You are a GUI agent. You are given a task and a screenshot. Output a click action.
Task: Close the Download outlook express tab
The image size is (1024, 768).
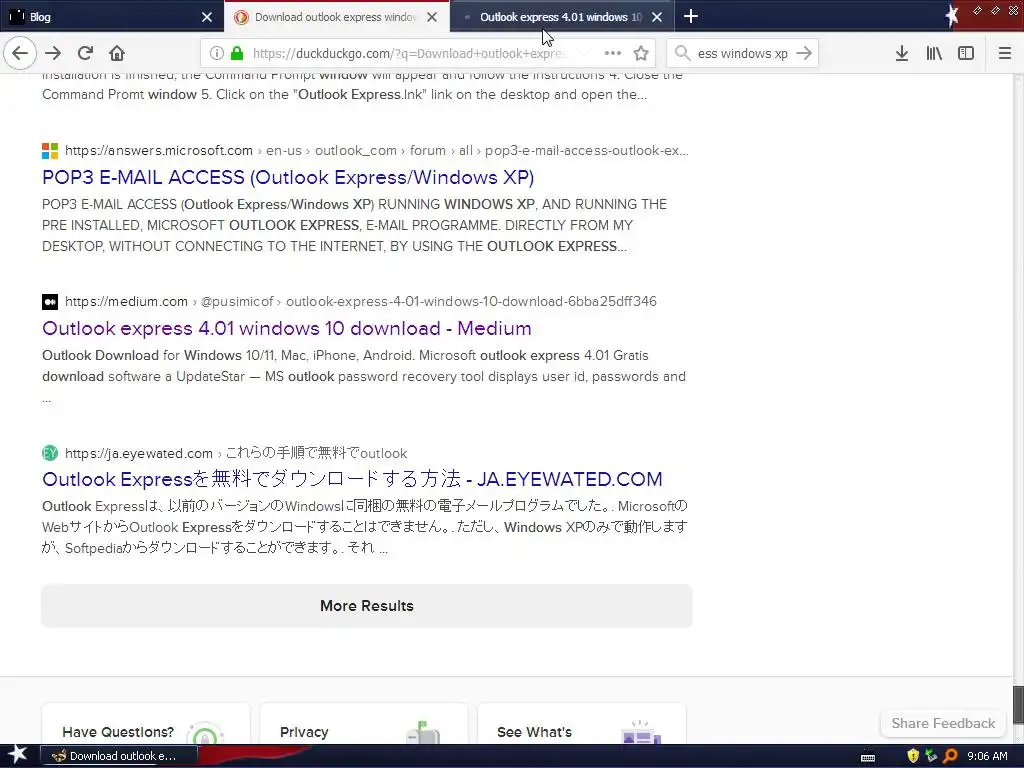click(x=432, y=17)
